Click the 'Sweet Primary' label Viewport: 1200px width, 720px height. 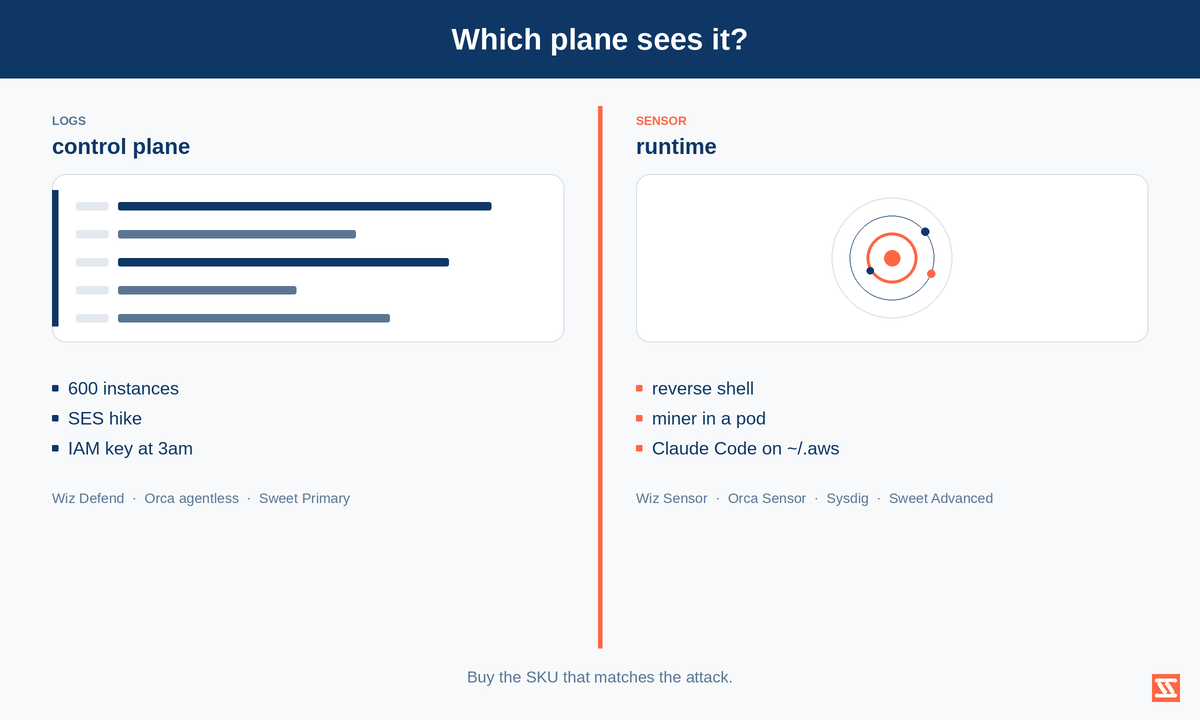coord(304,498)
